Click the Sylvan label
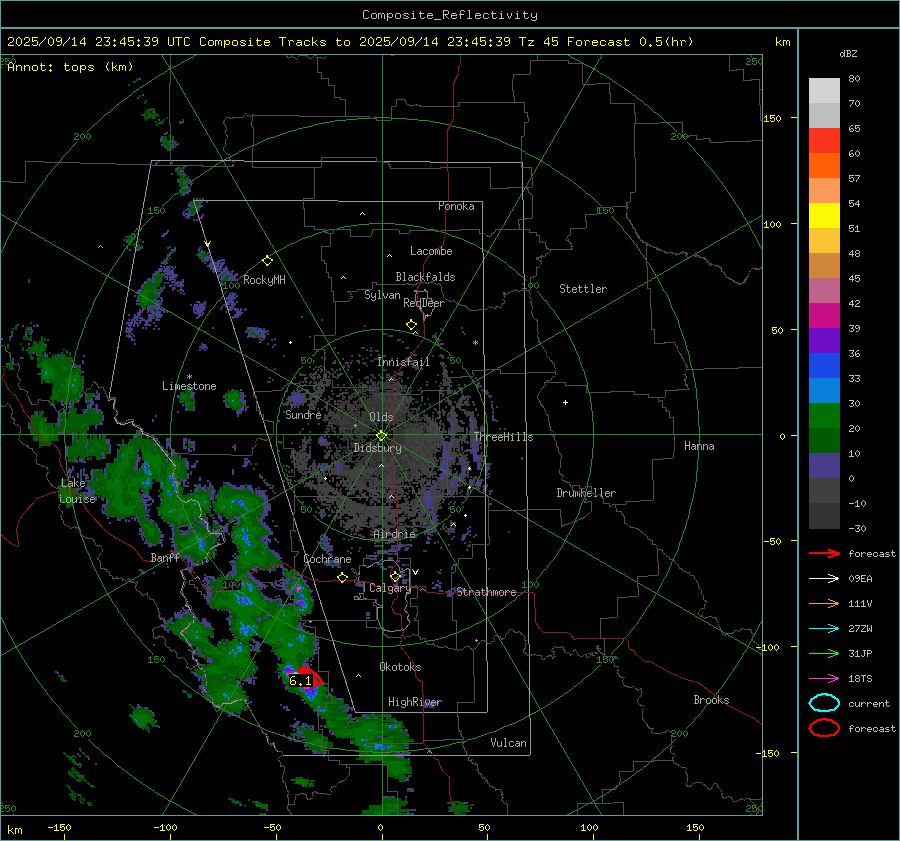Screen dimensions: 900x841 click(382, 295)
